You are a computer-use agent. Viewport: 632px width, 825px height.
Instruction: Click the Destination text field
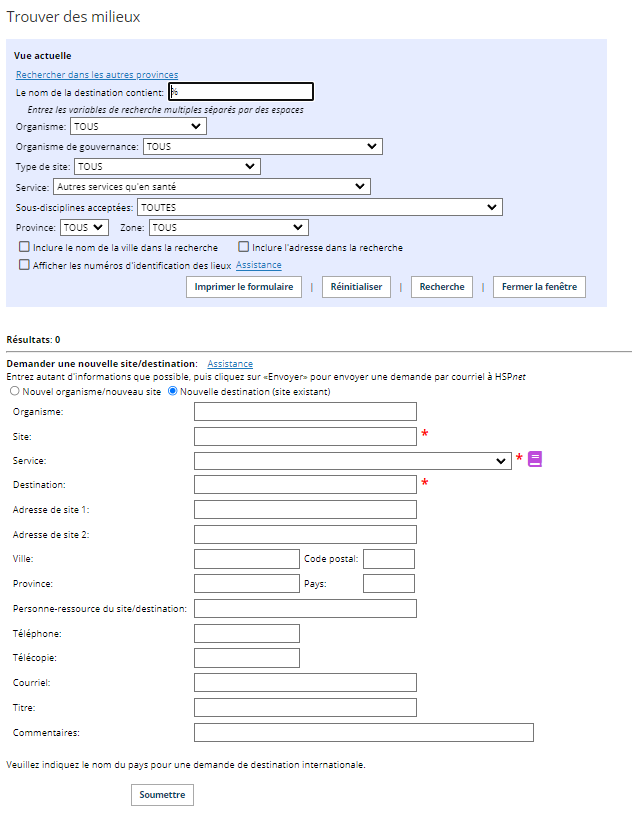305,485
